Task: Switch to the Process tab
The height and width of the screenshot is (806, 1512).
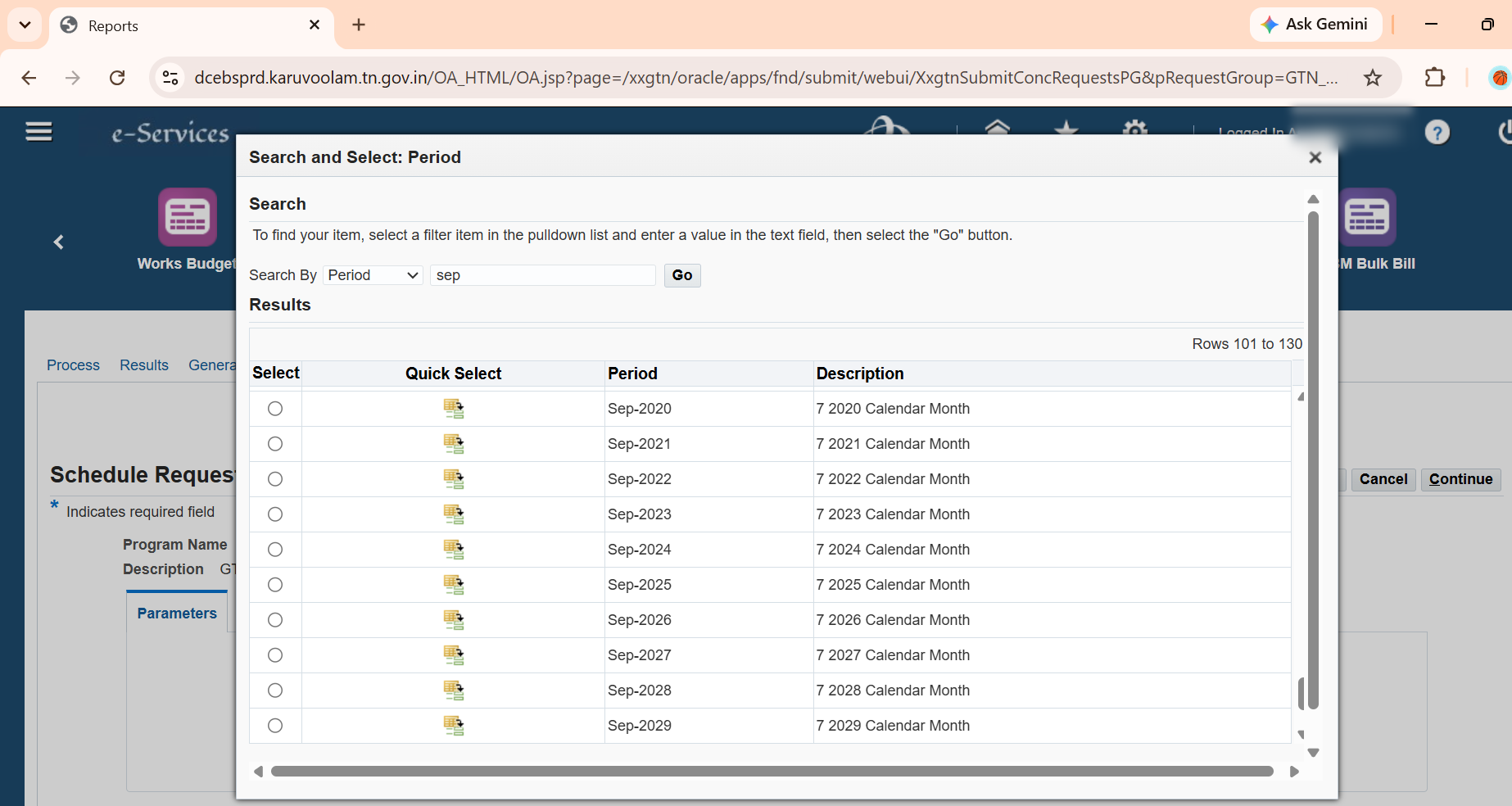Action: click(x=73, y=365)
